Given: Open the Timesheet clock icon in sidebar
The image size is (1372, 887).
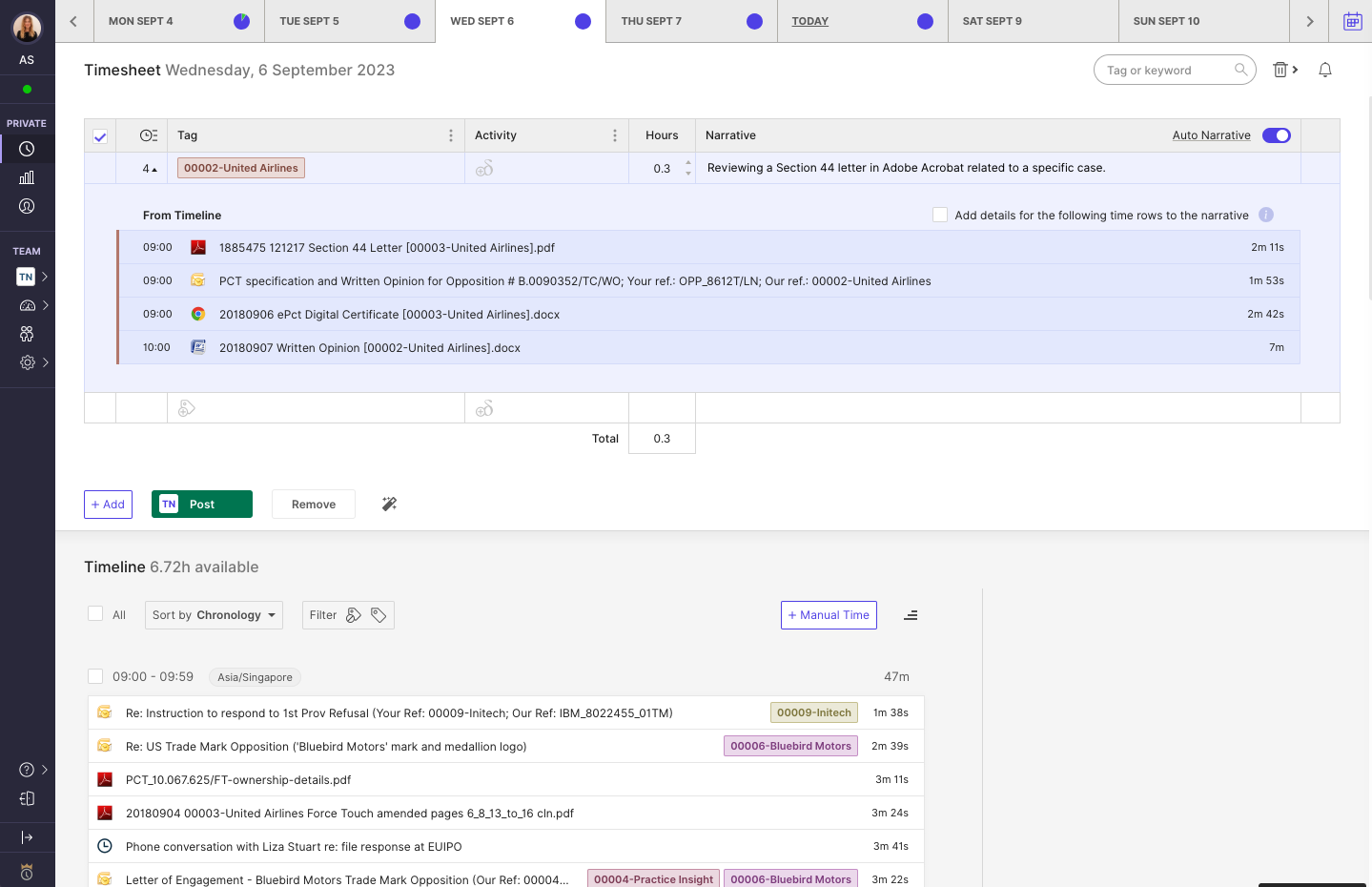Looking at the screenshot, I should pyautogui.click(x=27, y=149).
